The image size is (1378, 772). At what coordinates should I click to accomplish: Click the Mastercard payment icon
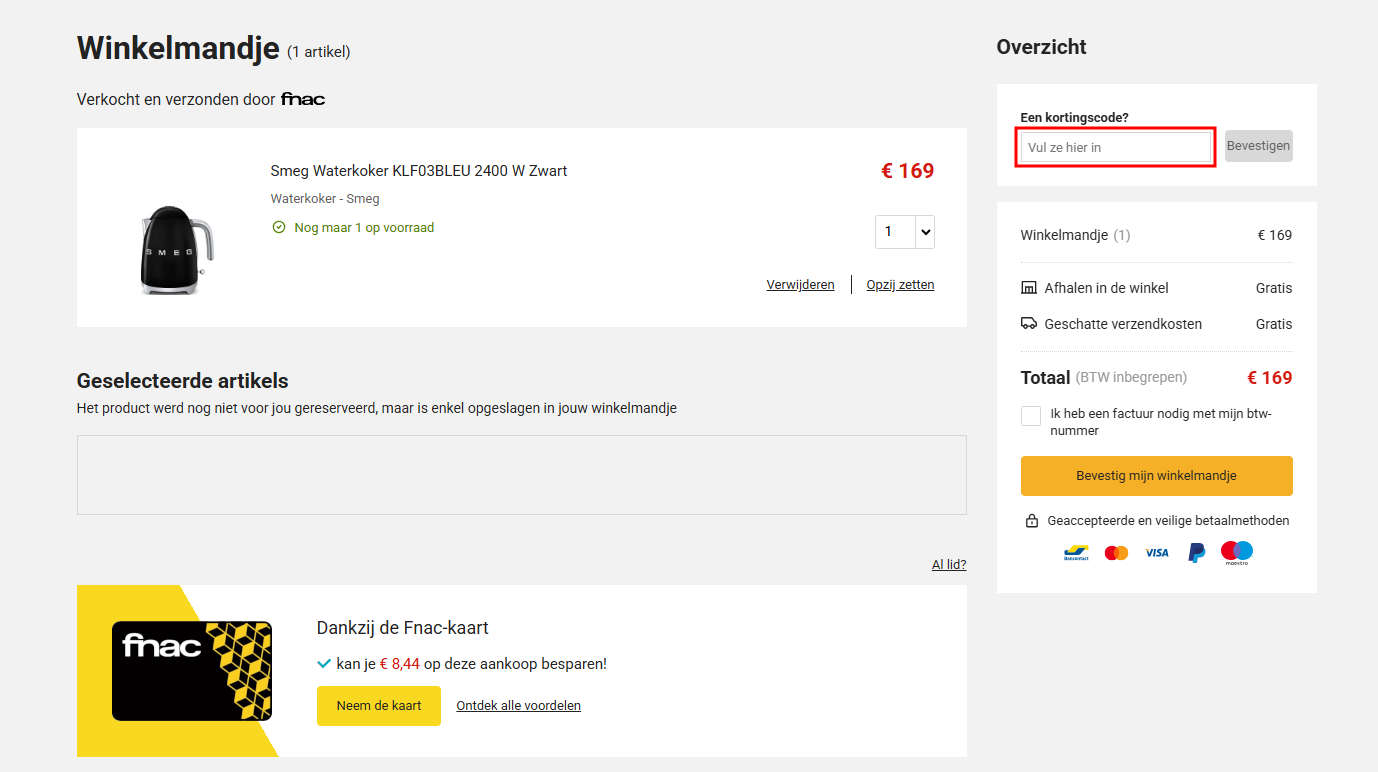tap(1116, 551)
